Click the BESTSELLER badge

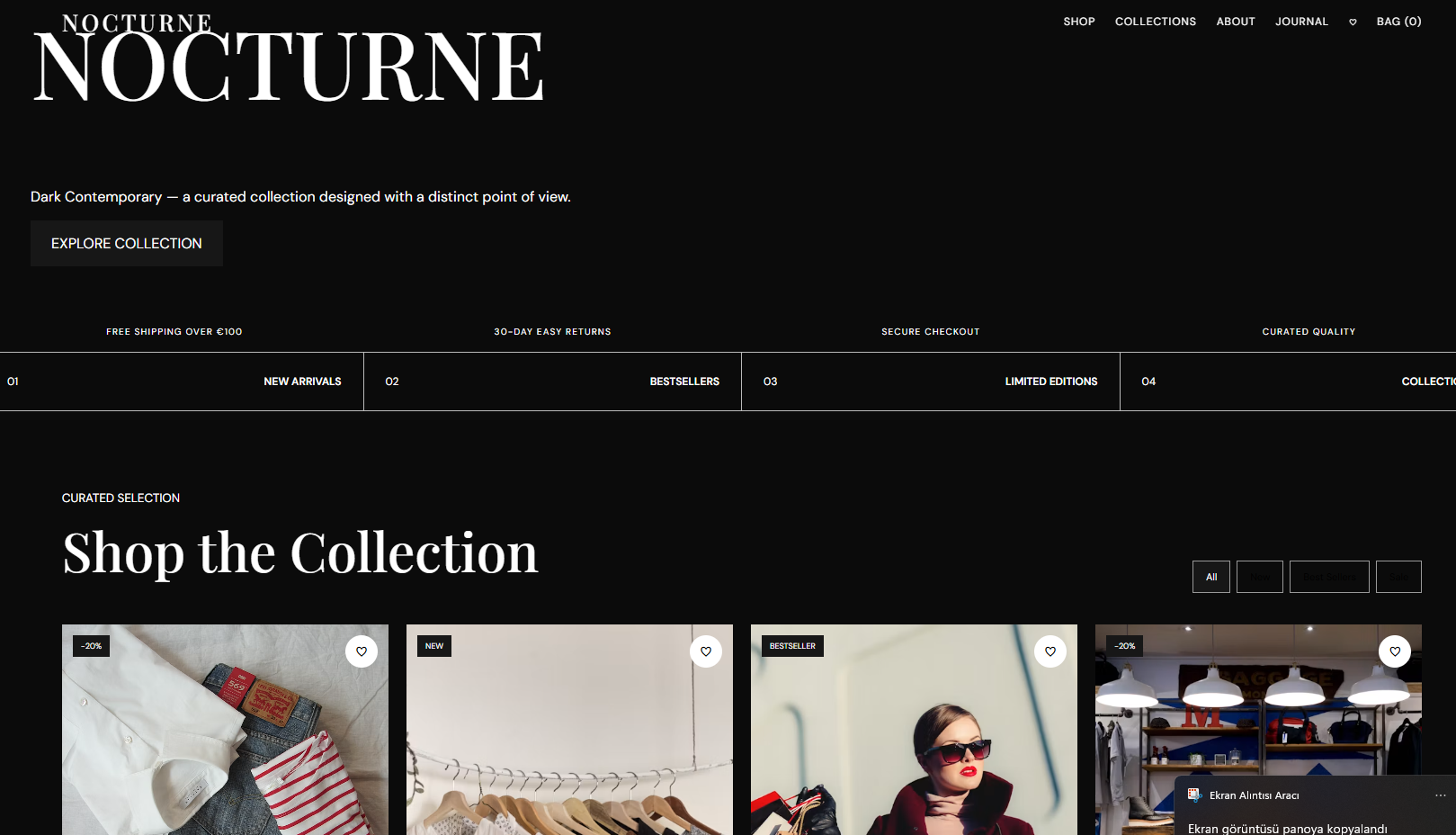click(x=792, y=646)
